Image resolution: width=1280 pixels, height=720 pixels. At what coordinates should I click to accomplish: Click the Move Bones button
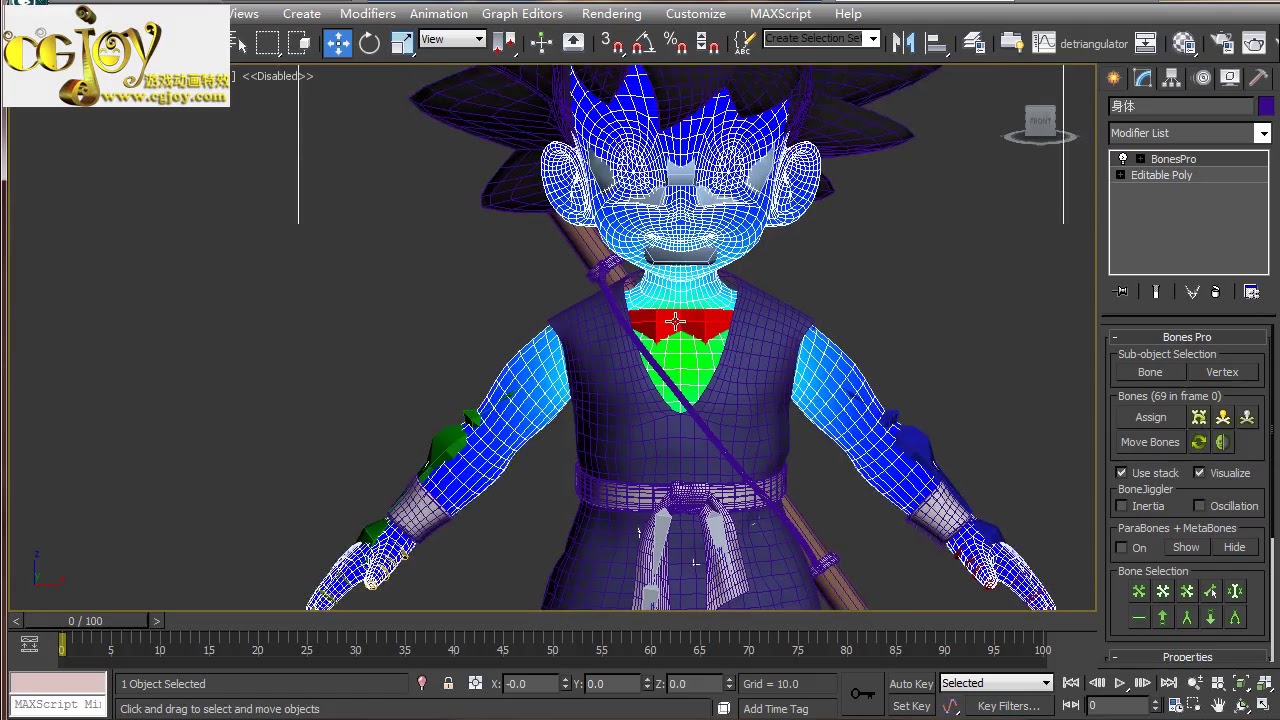(x=1150, y=442)
